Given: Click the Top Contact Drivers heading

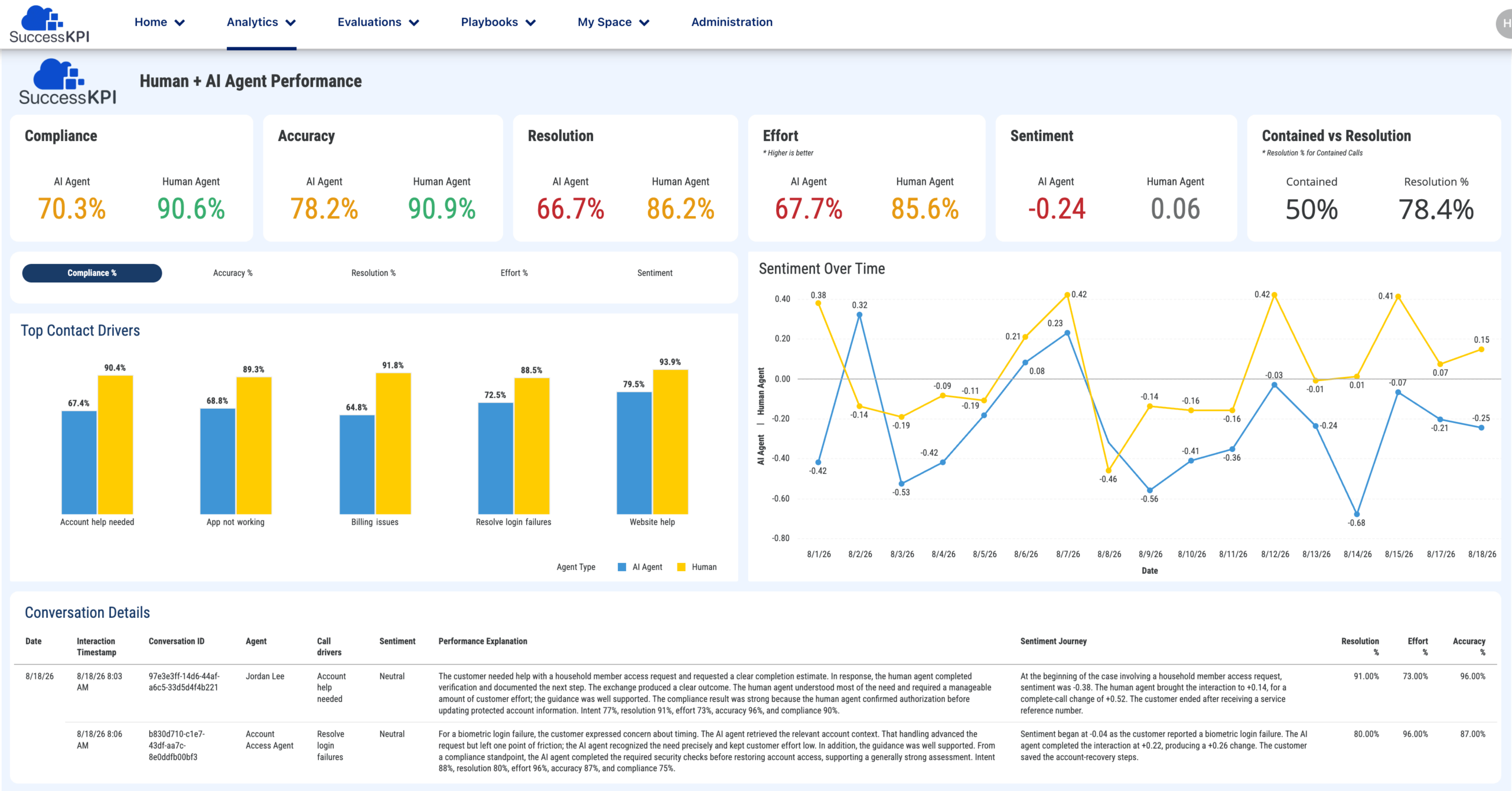Looking at the screenshot, I should (x=80, y=331).
